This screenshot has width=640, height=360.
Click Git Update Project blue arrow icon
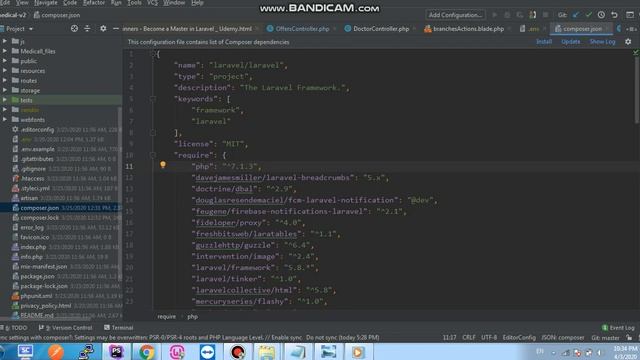(x=576, y=15)
